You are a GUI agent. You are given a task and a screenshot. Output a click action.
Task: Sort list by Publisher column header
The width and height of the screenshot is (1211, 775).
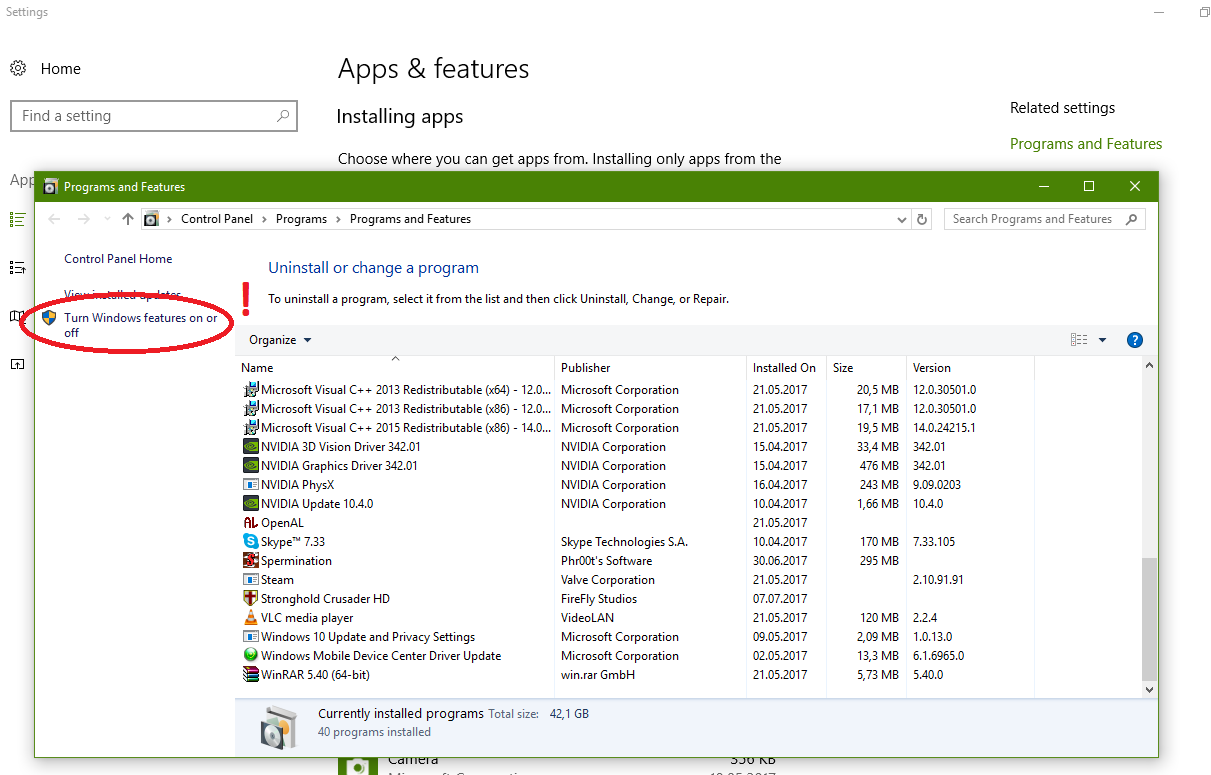coord(586,368)
